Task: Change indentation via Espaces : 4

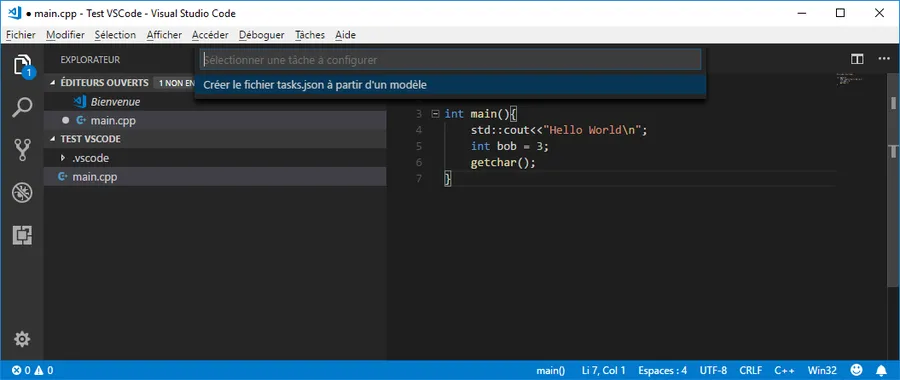Action: [x=662, y=370]
